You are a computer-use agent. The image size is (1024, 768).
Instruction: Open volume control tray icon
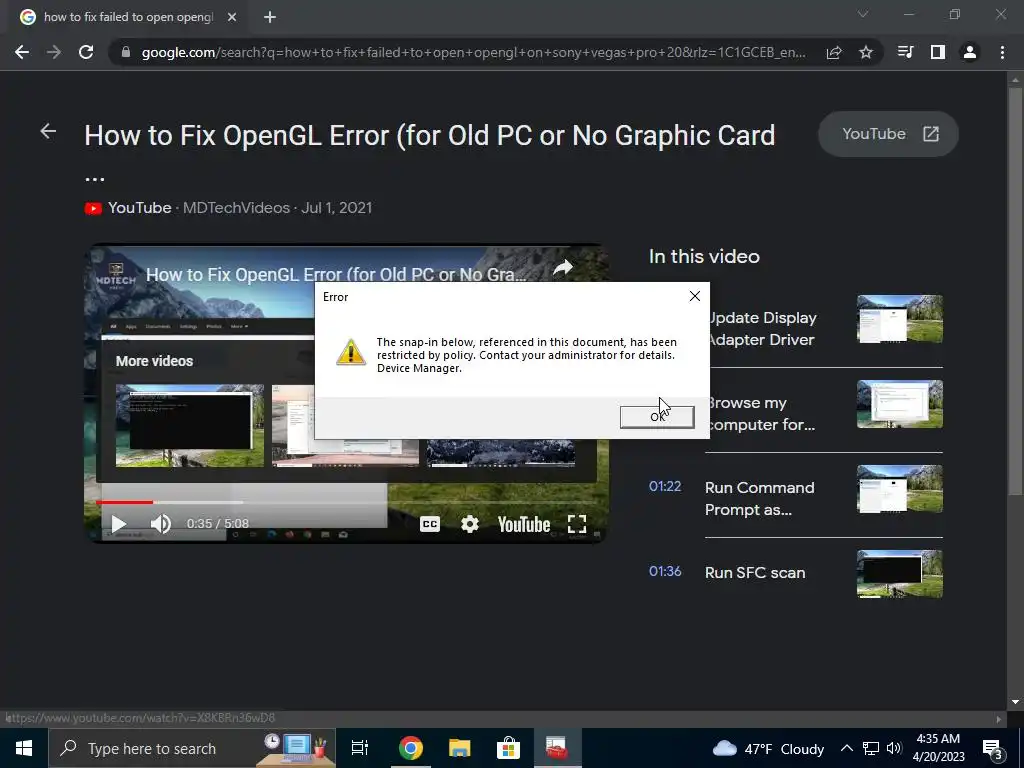(894, 748)
